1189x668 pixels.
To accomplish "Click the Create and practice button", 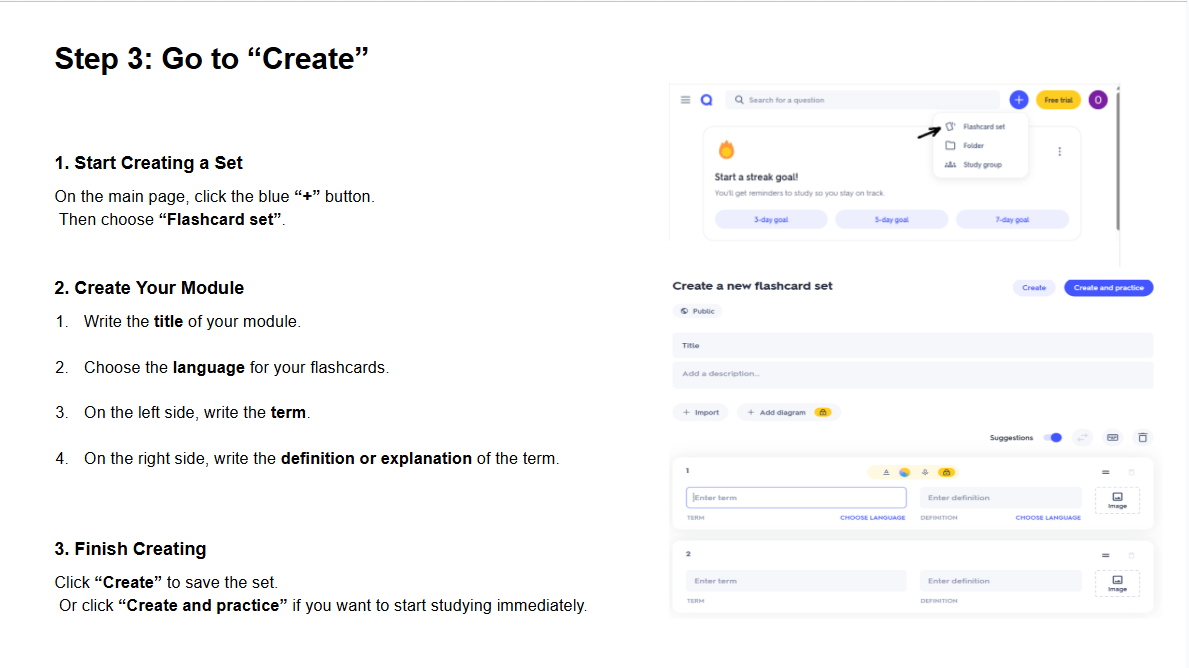I will point(1108,288).
